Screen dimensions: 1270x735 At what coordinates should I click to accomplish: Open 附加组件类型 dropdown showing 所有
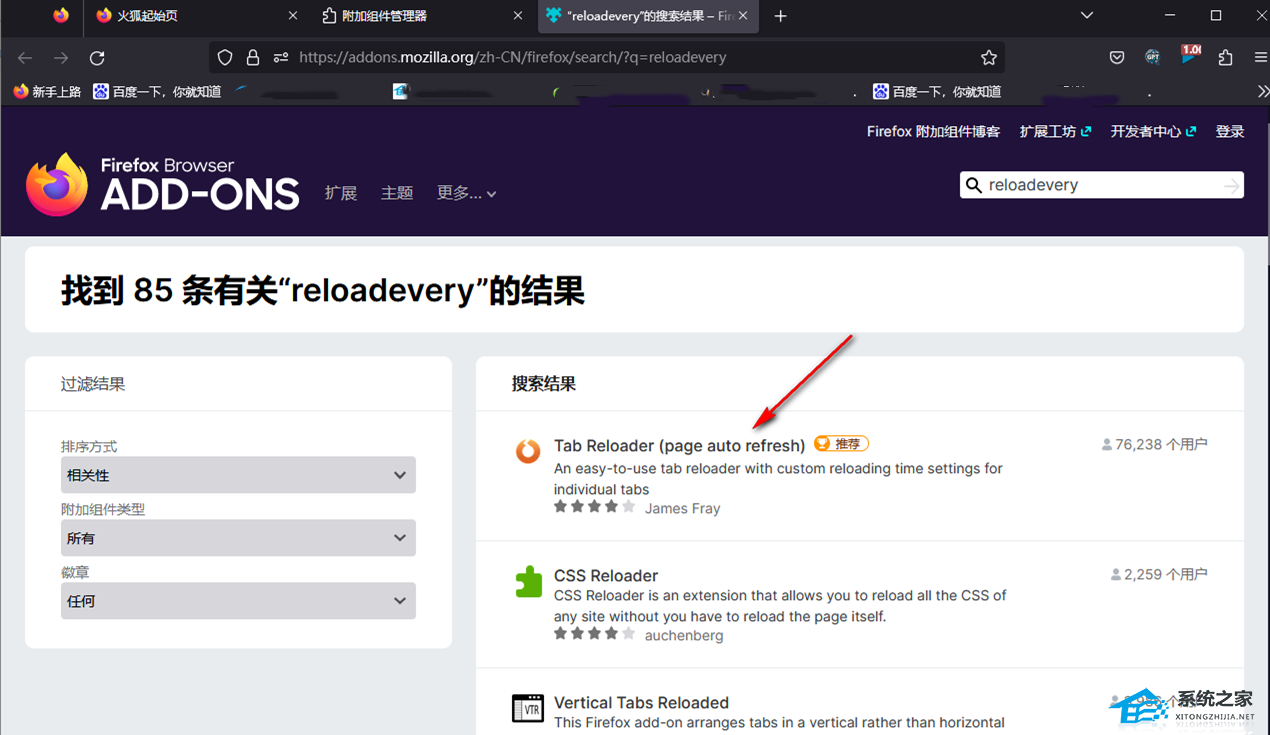[238, 538]
